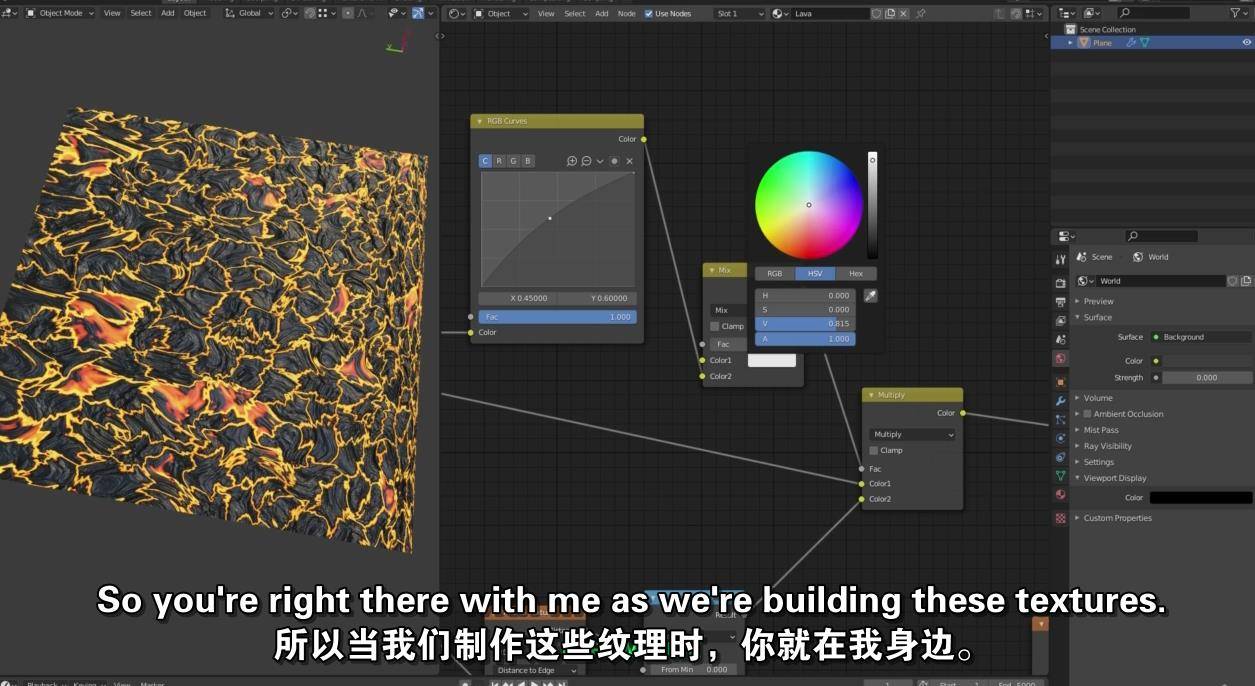Expand the Ray Visibility panel
This screenshot has height=686, width=1255.
(1107, 446)
